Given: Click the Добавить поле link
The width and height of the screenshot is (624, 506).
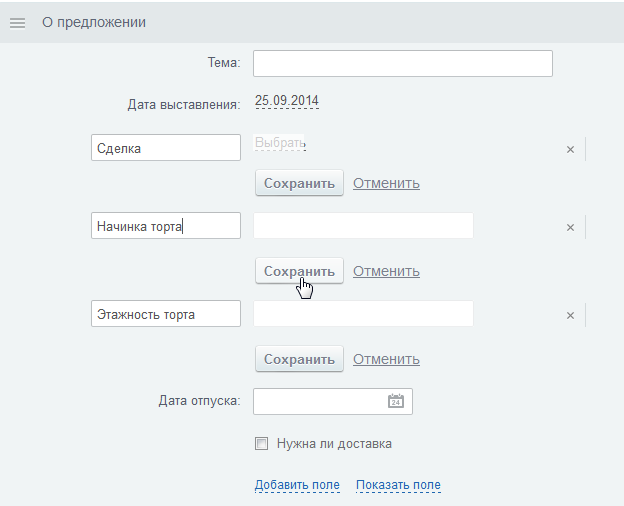Looking at the screenshot, I should [297, 485].
